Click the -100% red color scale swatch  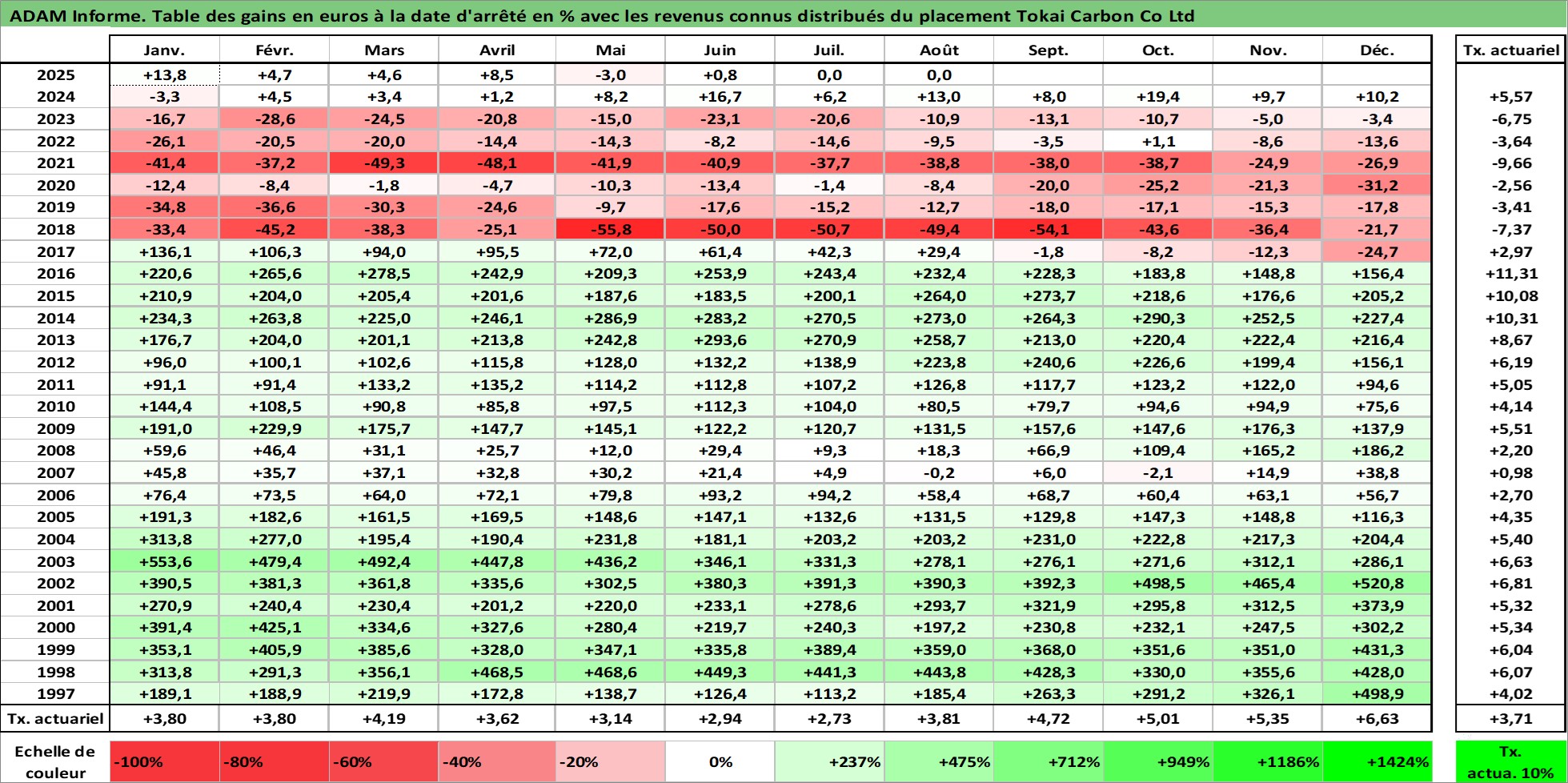164,761
